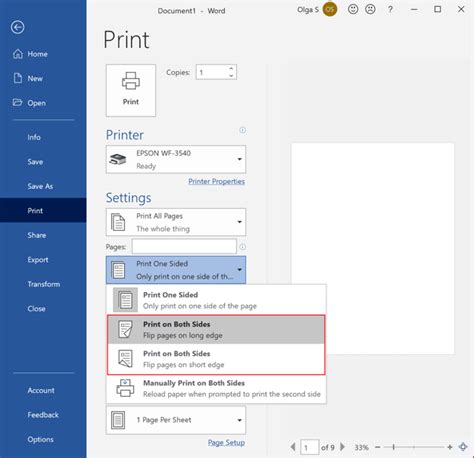Screen dimensions: 474x458
Task: Go to Info page
Action: coord(34,137)
